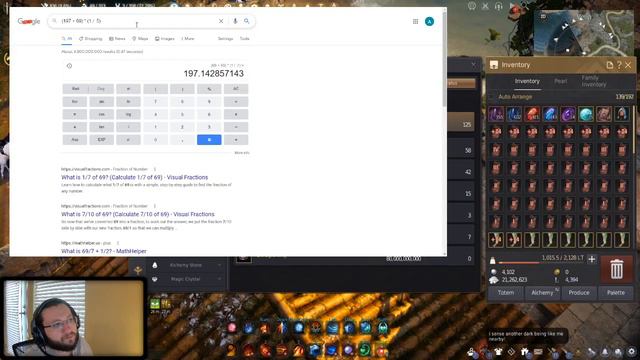Open the bell notifications icon in game menu

605,351
